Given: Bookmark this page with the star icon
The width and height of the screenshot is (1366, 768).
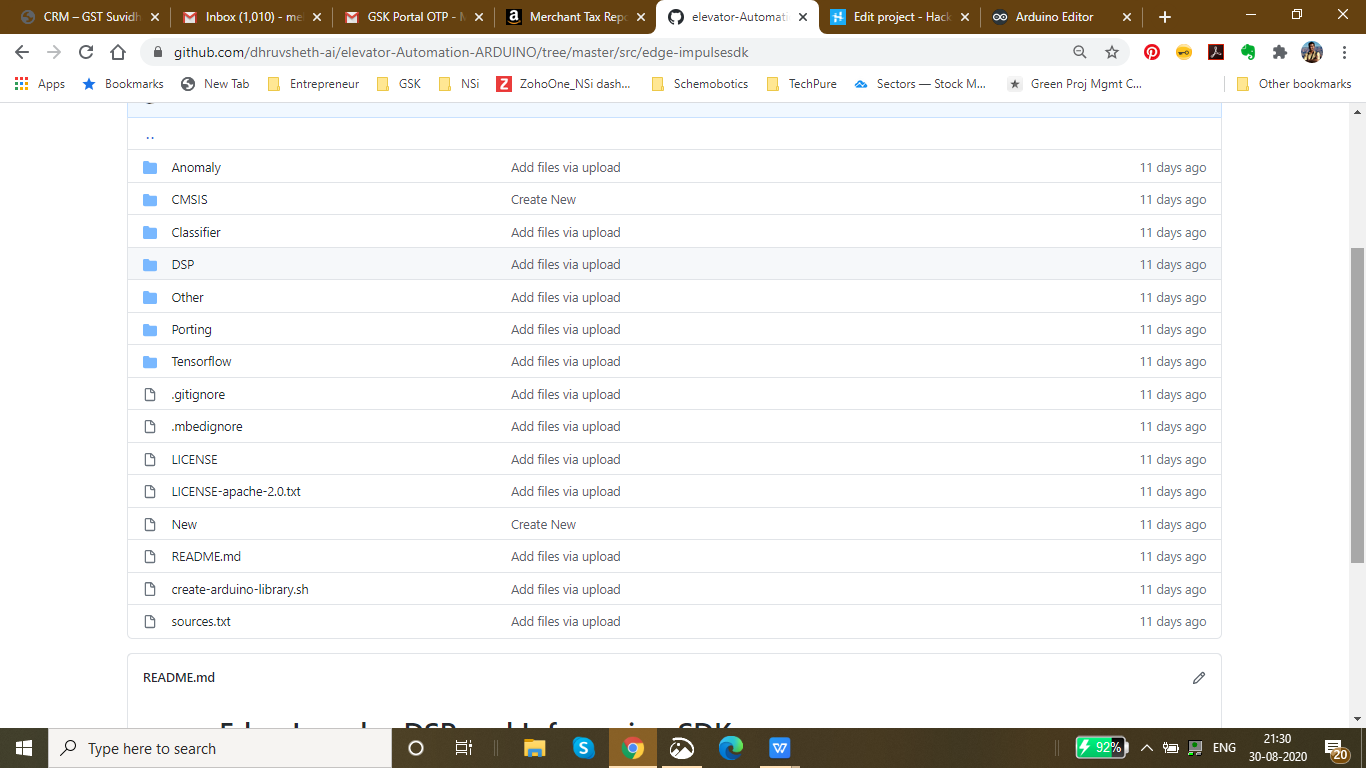Looking at the screenshot, I should 1111,52.
